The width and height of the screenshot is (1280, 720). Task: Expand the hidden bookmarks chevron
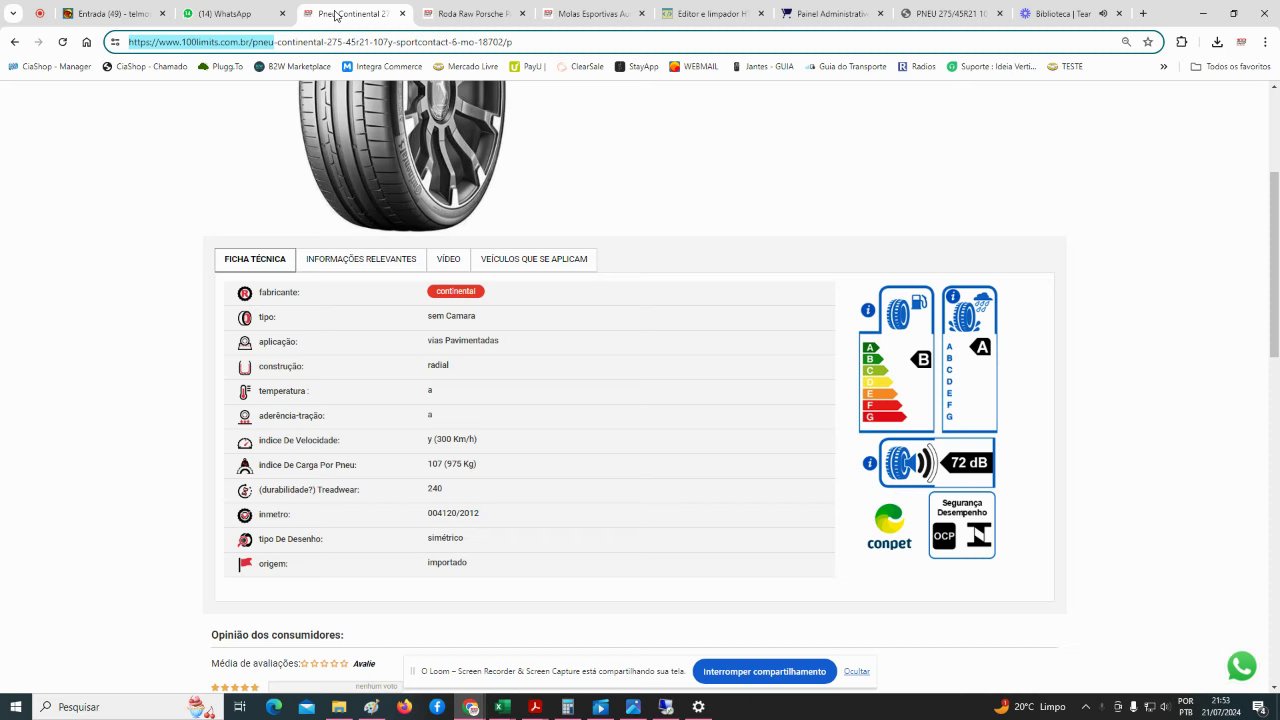point(1163,66)
